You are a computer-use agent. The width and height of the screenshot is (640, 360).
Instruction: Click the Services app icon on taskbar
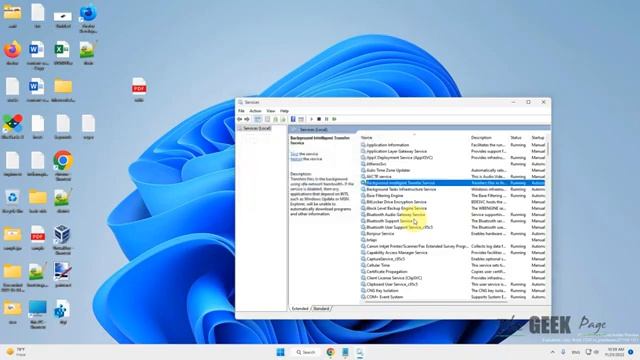(360, 352)
